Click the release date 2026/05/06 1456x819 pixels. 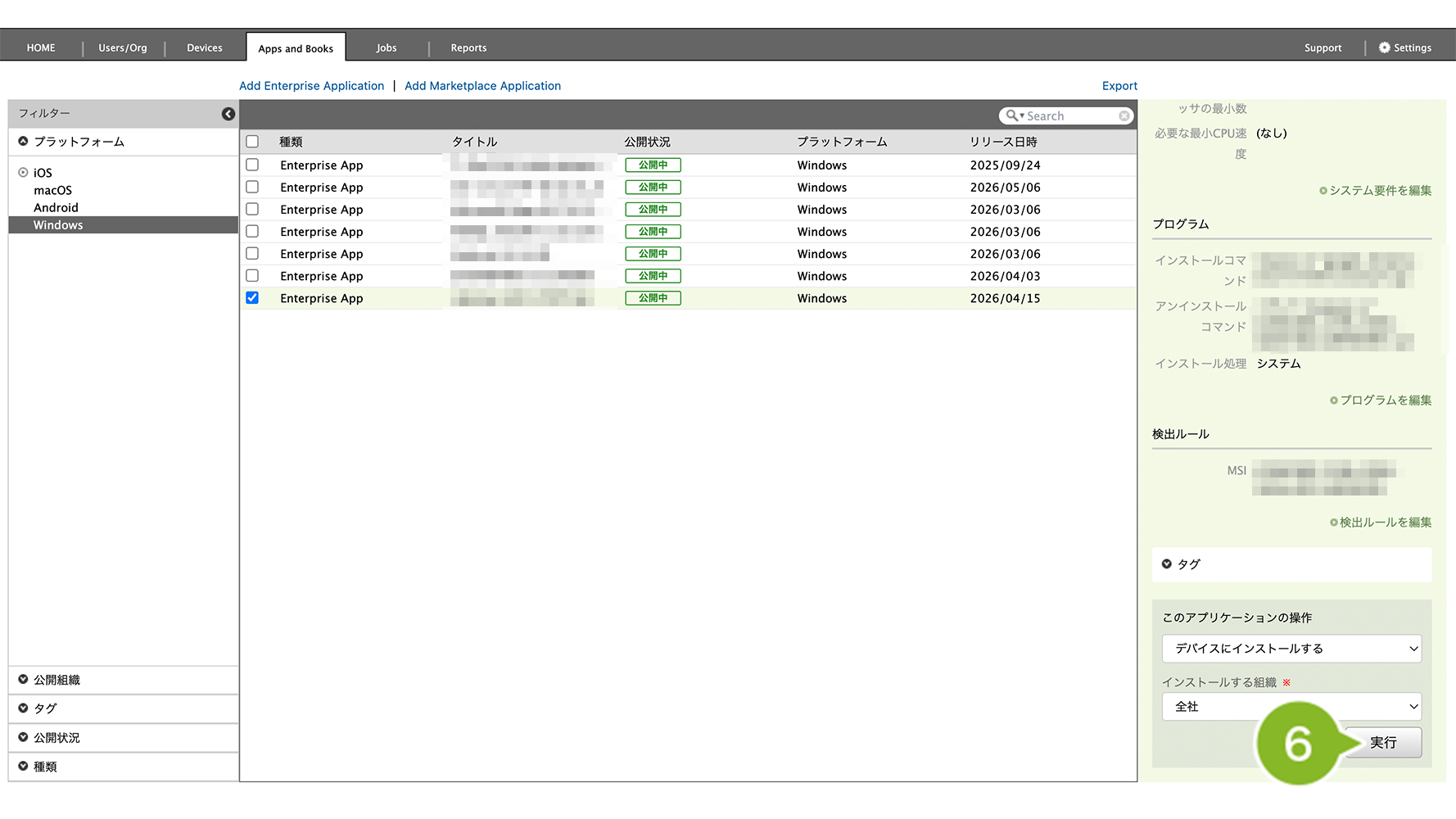click(x=1005, y=187)
